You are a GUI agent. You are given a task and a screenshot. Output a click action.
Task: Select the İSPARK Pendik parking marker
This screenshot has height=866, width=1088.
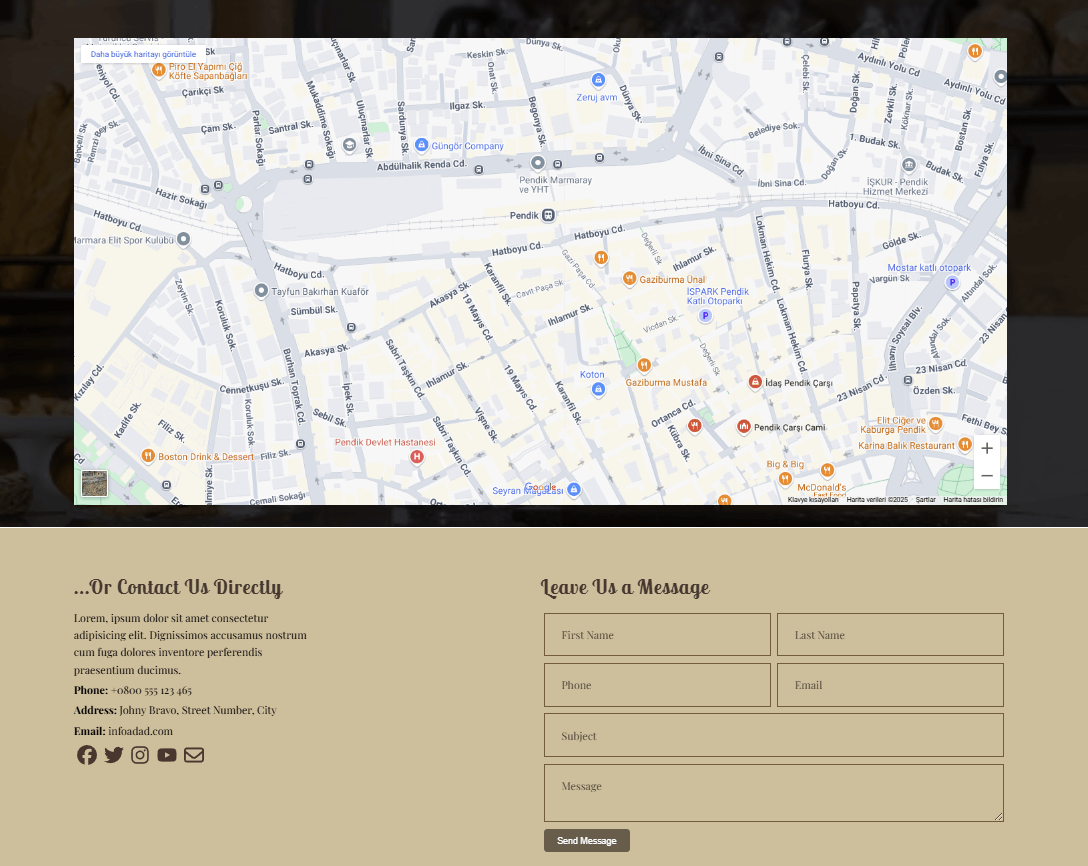(x=705, y=316)
